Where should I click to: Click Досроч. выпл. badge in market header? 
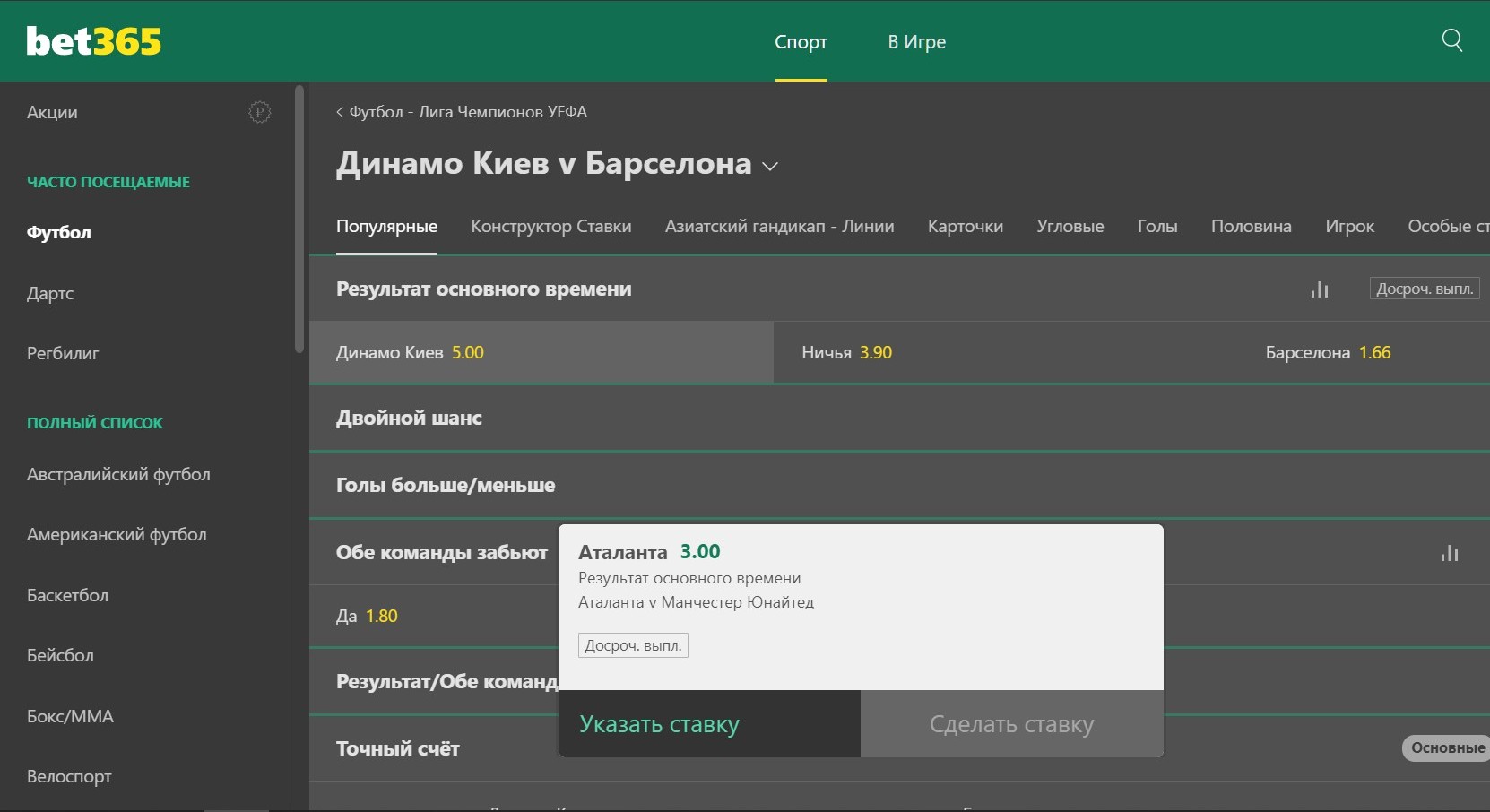(1425, 289)
